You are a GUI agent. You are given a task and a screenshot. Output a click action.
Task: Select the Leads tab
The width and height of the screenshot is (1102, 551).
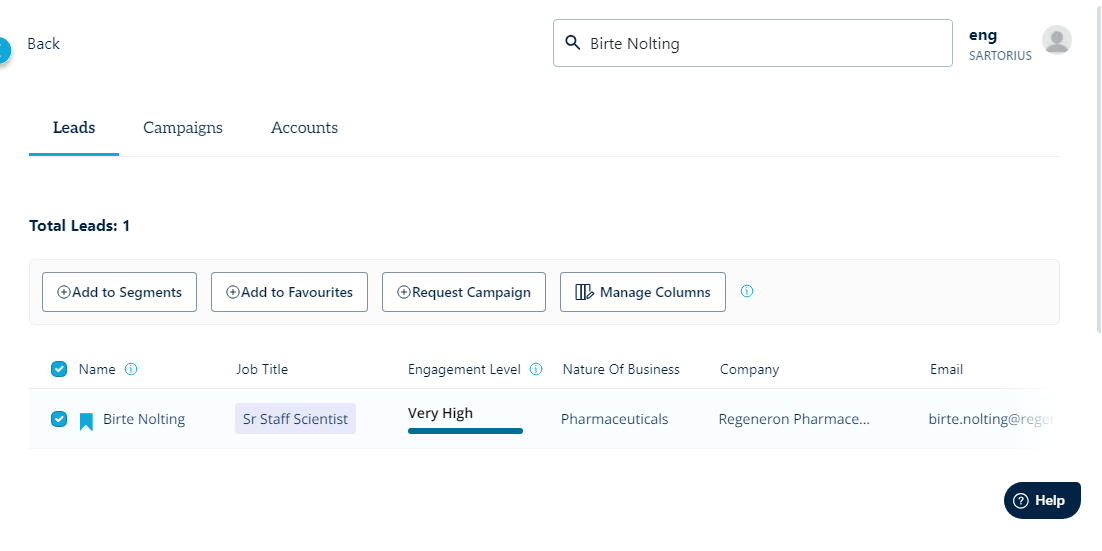click(x=74, y=128)
